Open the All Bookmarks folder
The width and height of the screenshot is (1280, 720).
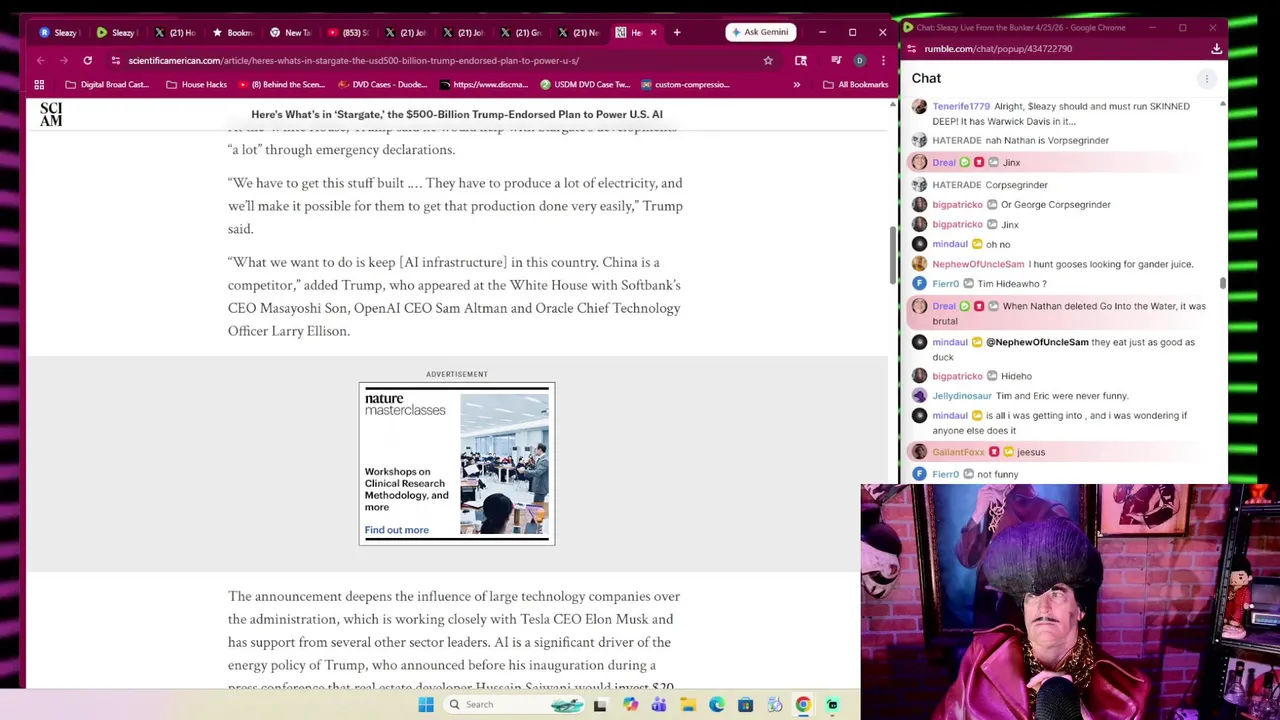pyautogui.click(x=855, y=85)
